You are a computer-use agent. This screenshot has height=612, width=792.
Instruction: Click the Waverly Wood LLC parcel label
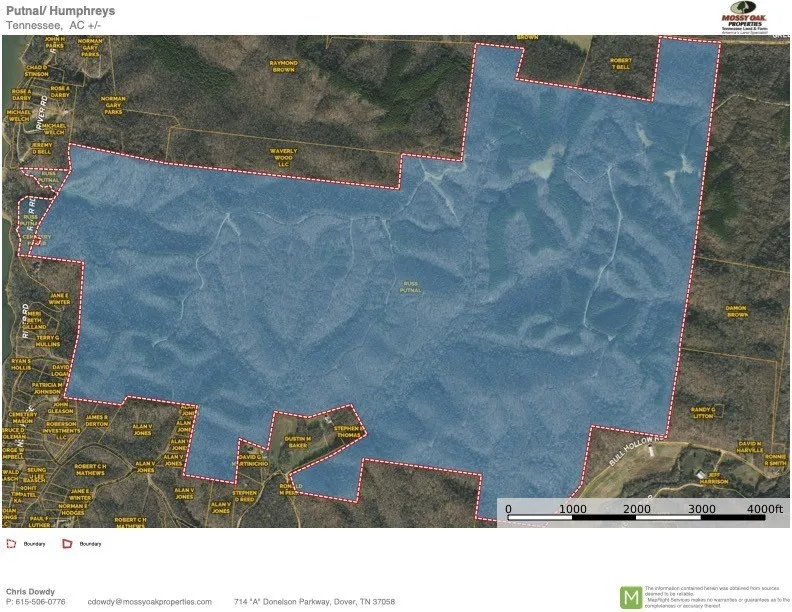283,158
